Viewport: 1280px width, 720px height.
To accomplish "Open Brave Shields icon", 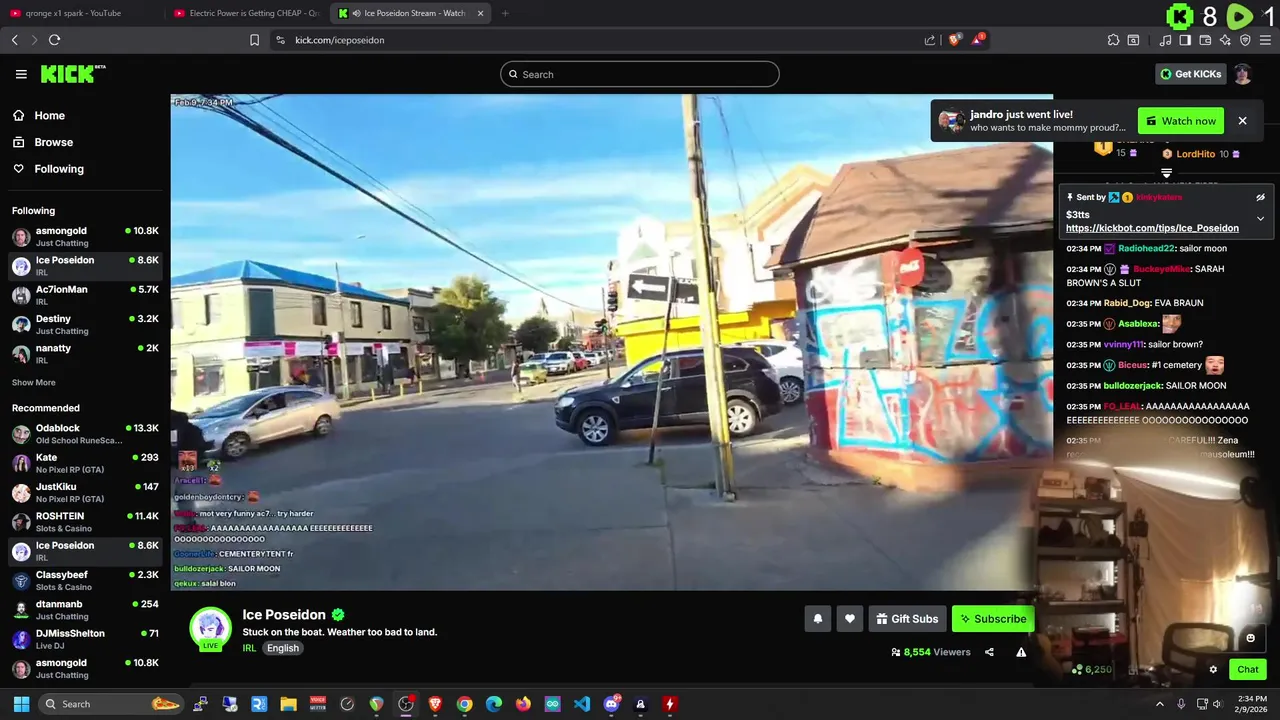I will coord(955,40).
